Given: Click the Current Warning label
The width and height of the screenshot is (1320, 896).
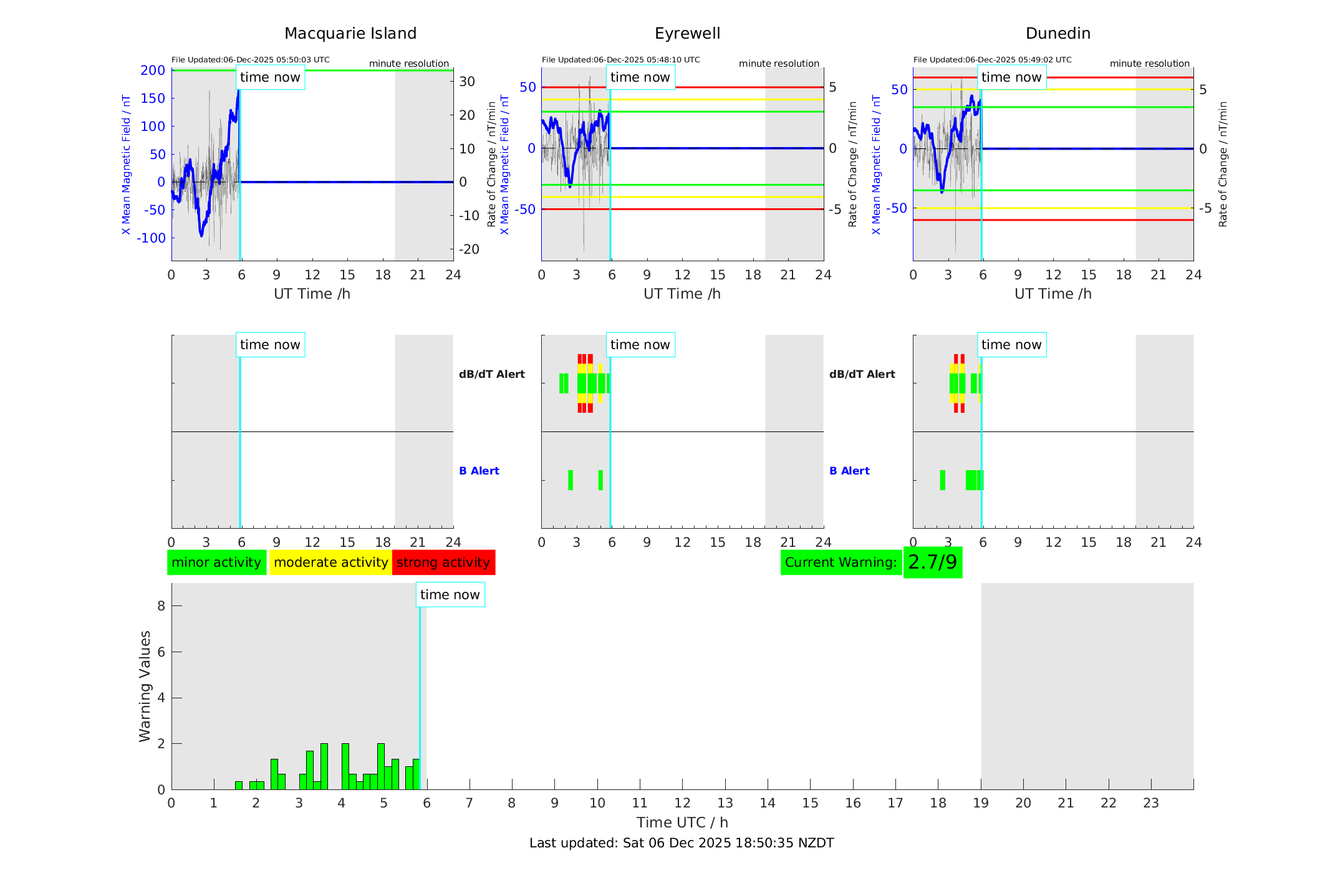Looking at the screenshot, I should point(841,562).
